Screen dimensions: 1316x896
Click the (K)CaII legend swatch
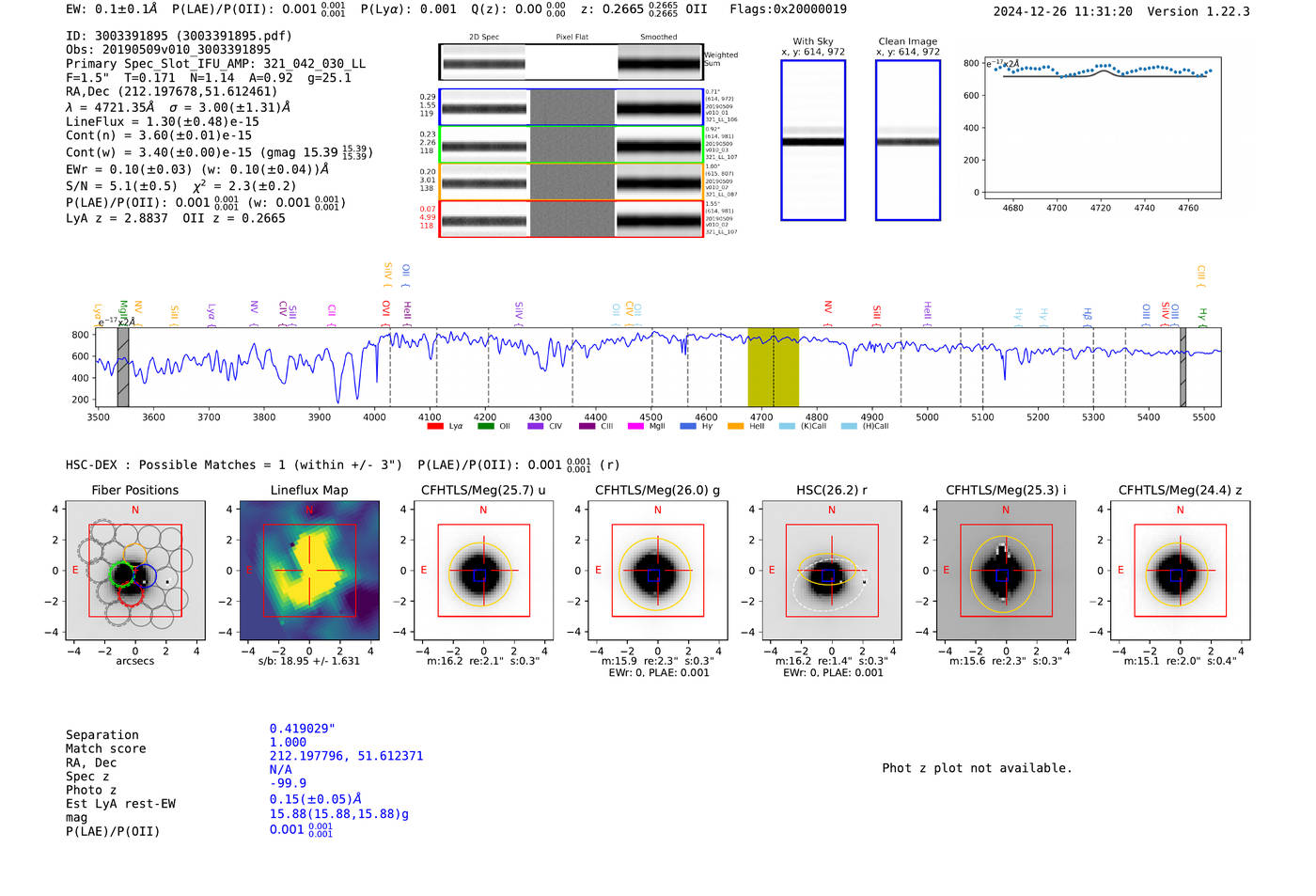tap(787, 426)
